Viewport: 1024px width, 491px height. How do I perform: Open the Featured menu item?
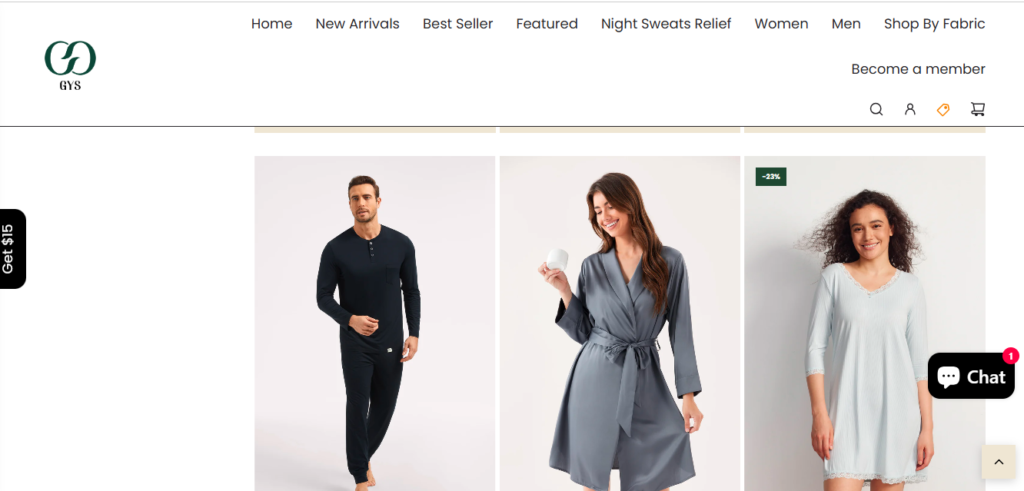click(x=547, y=24)
